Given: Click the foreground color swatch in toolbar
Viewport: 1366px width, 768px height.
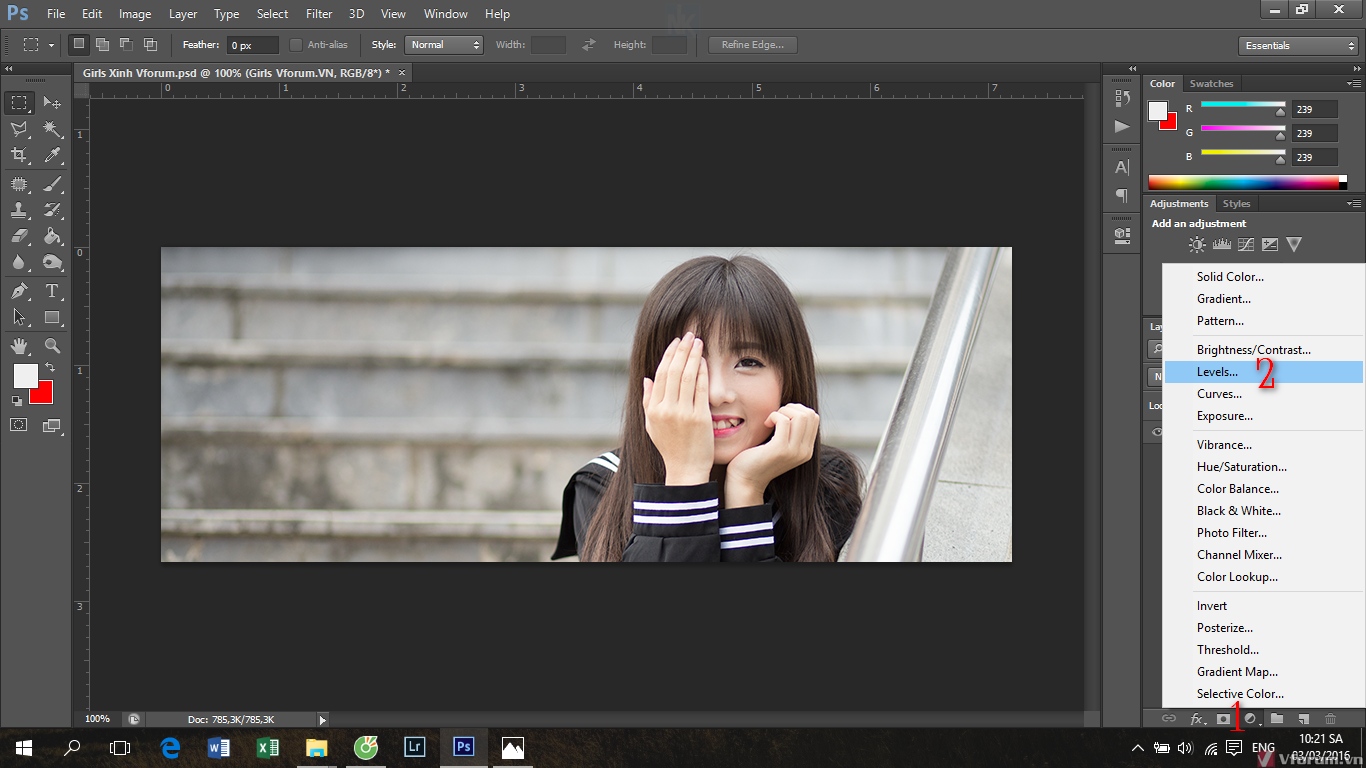Looking at the screenshot, I should 25,376.
